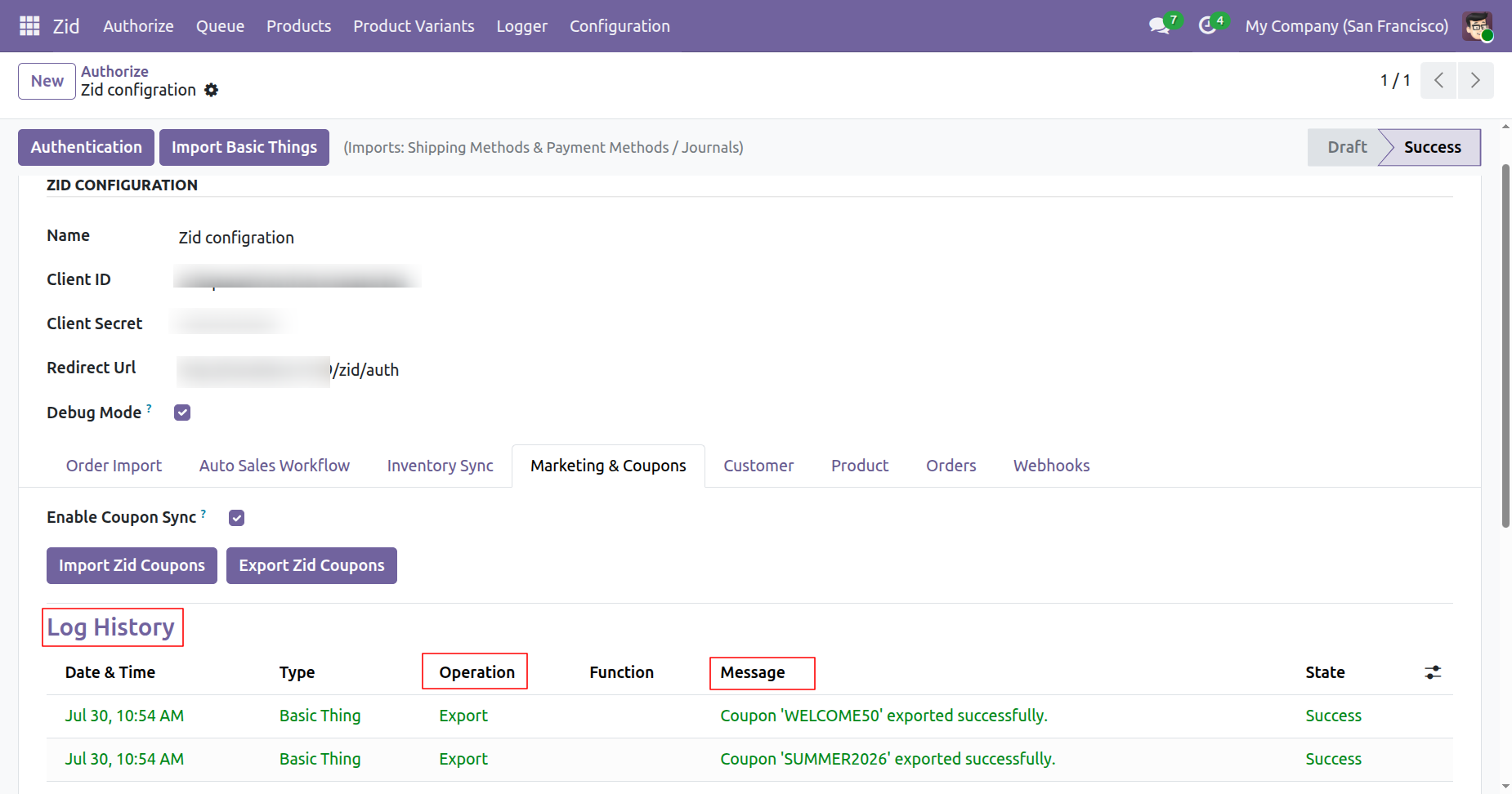Click the Authentication button
This screenshot has width=1512, height=794.
click(x=86, y=147)
